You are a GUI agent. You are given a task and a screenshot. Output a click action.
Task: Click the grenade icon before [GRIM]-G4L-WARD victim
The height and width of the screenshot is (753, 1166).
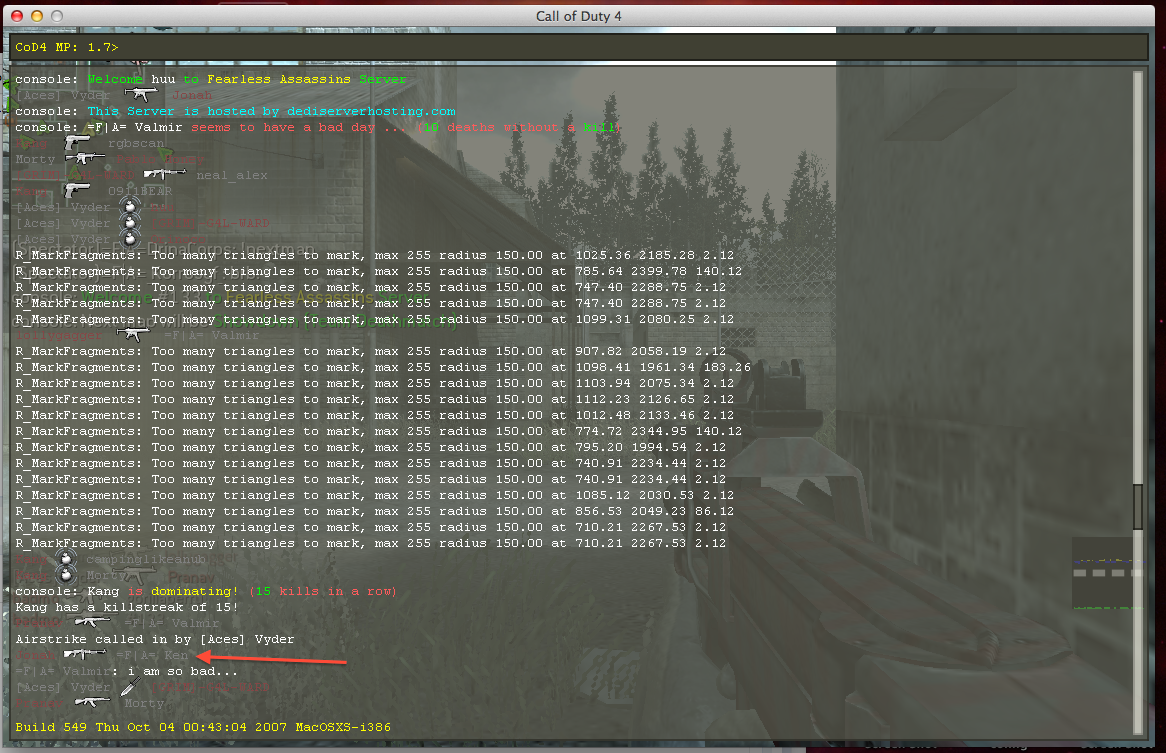tap(130, 222)
